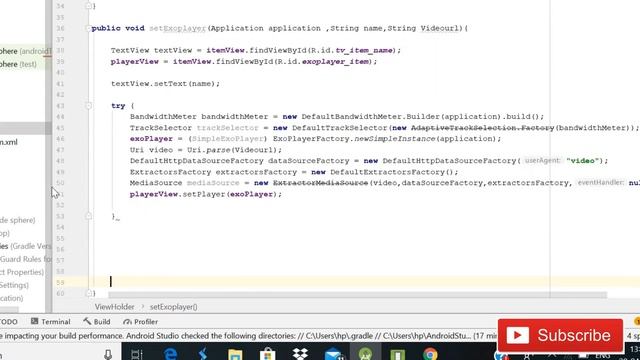The image size is (640, 360).
Task: Select the 'Properties)' item in the project tree
Action: pyautogui.click(x=22, y=272)
